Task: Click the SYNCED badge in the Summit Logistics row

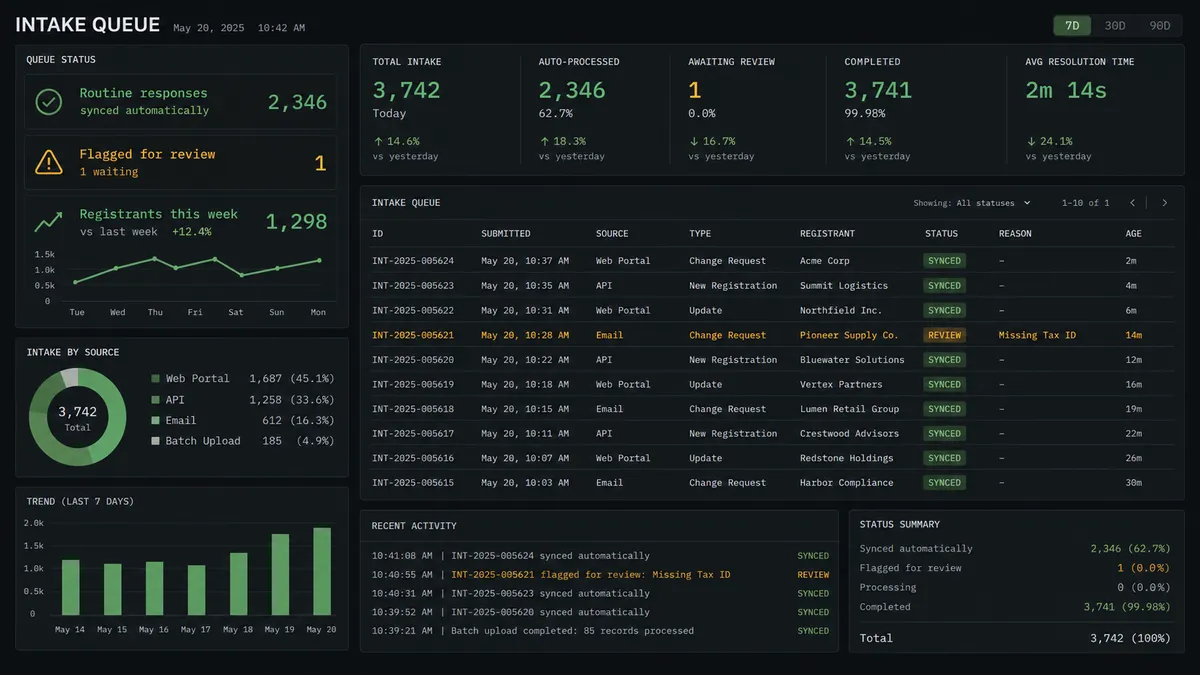Action: point(944,286)
